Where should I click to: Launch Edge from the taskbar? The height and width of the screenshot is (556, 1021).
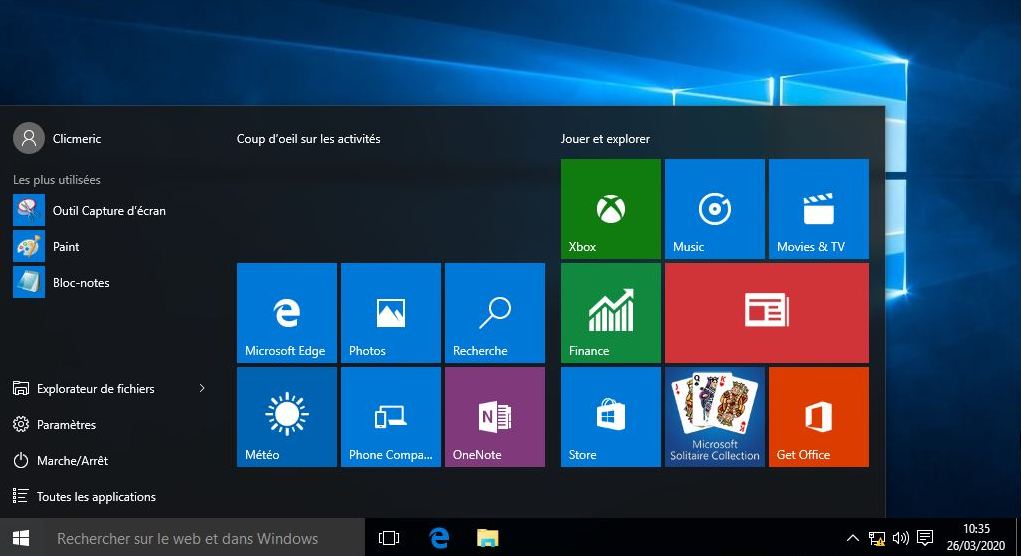[439, 538]
